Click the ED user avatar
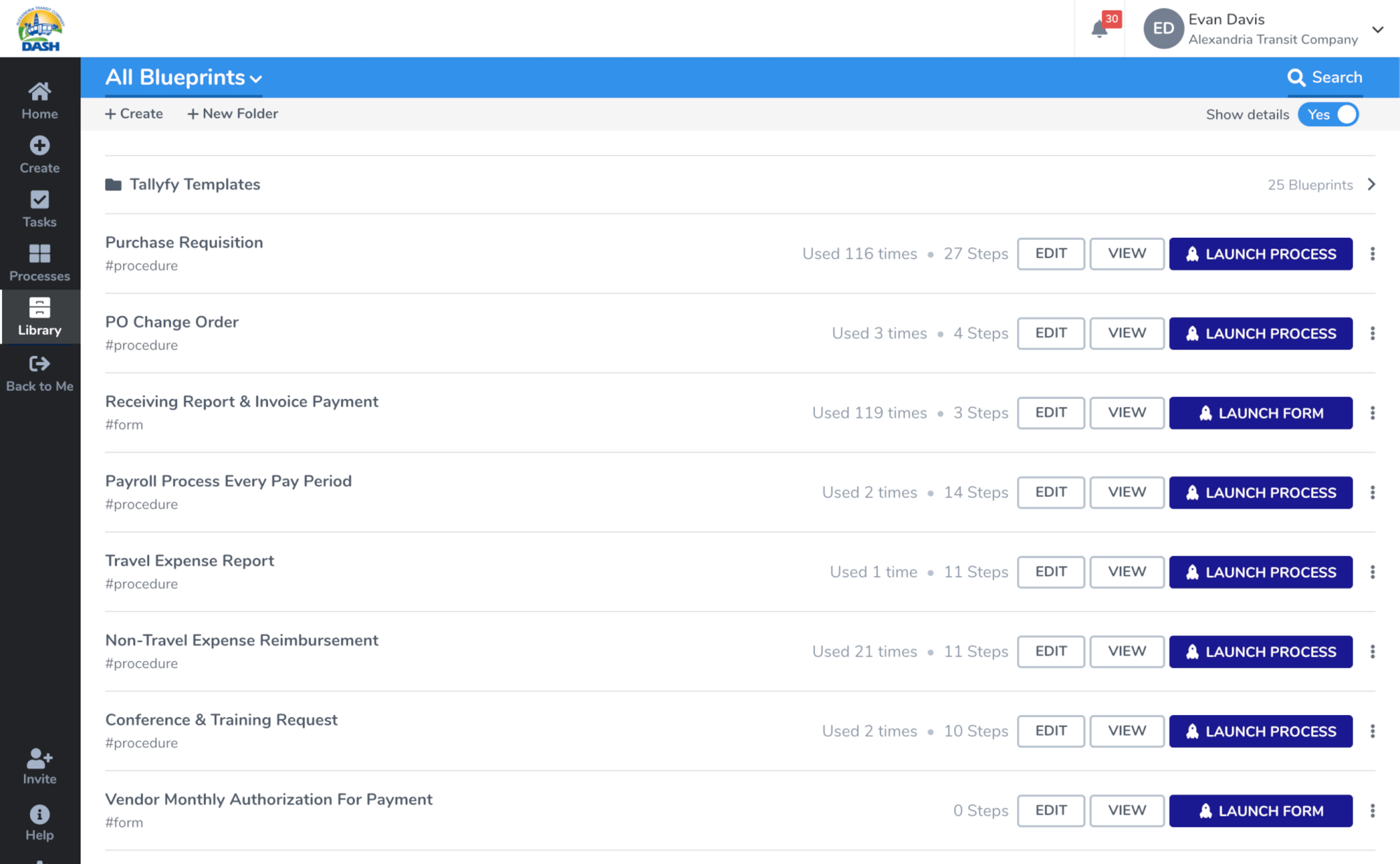 click(1163, 29)
